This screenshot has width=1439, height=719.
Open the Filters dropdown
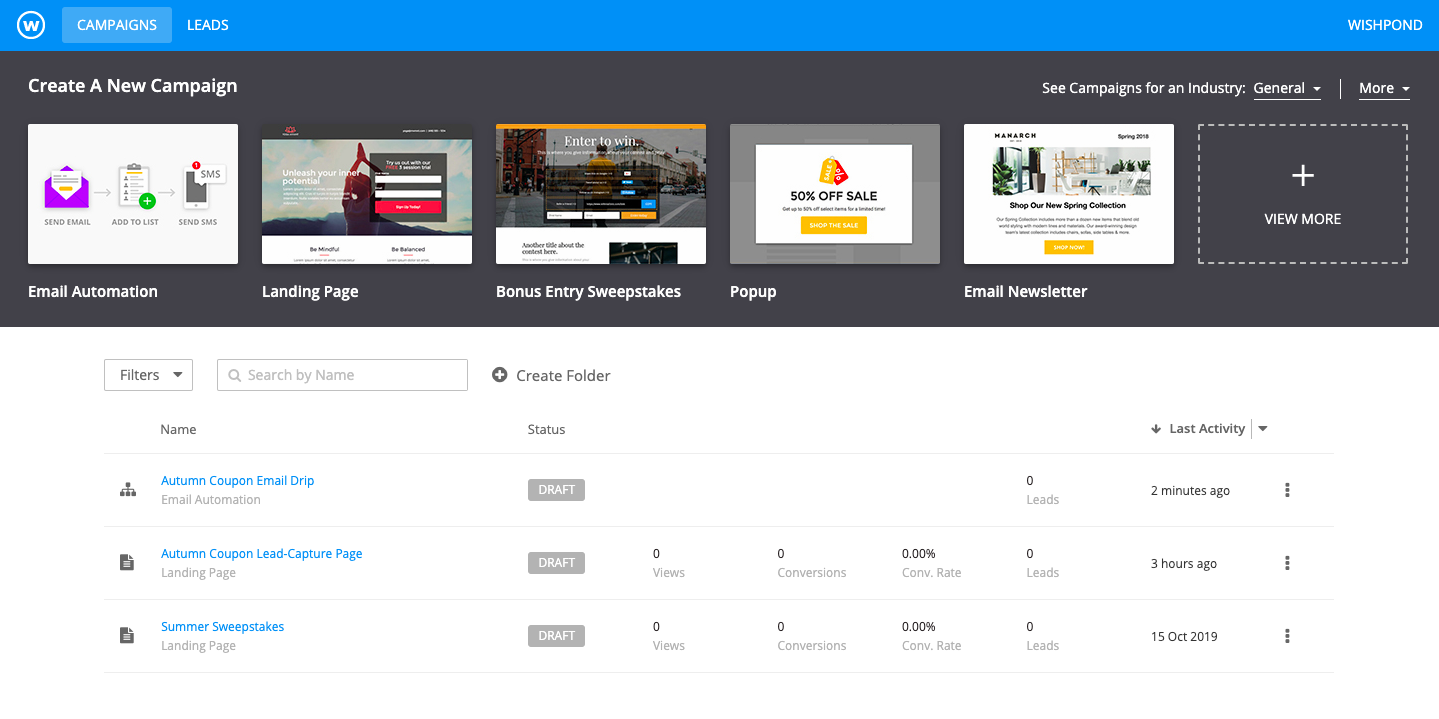[x=148, y=375]
